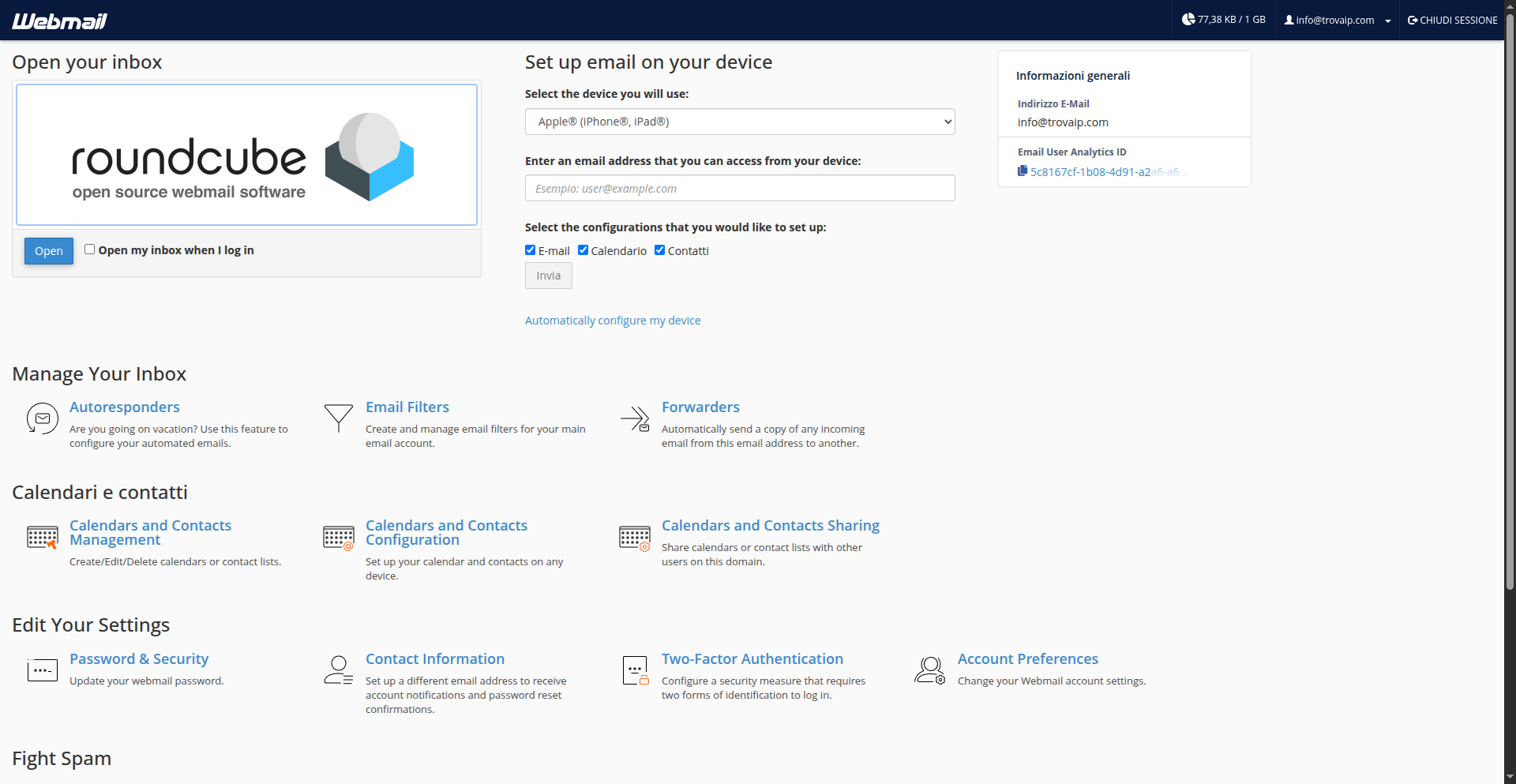Screen dimensions: 1516x784
Task: Click Calendars and Contacts Configuration icon
Action: tap(339, 538)
